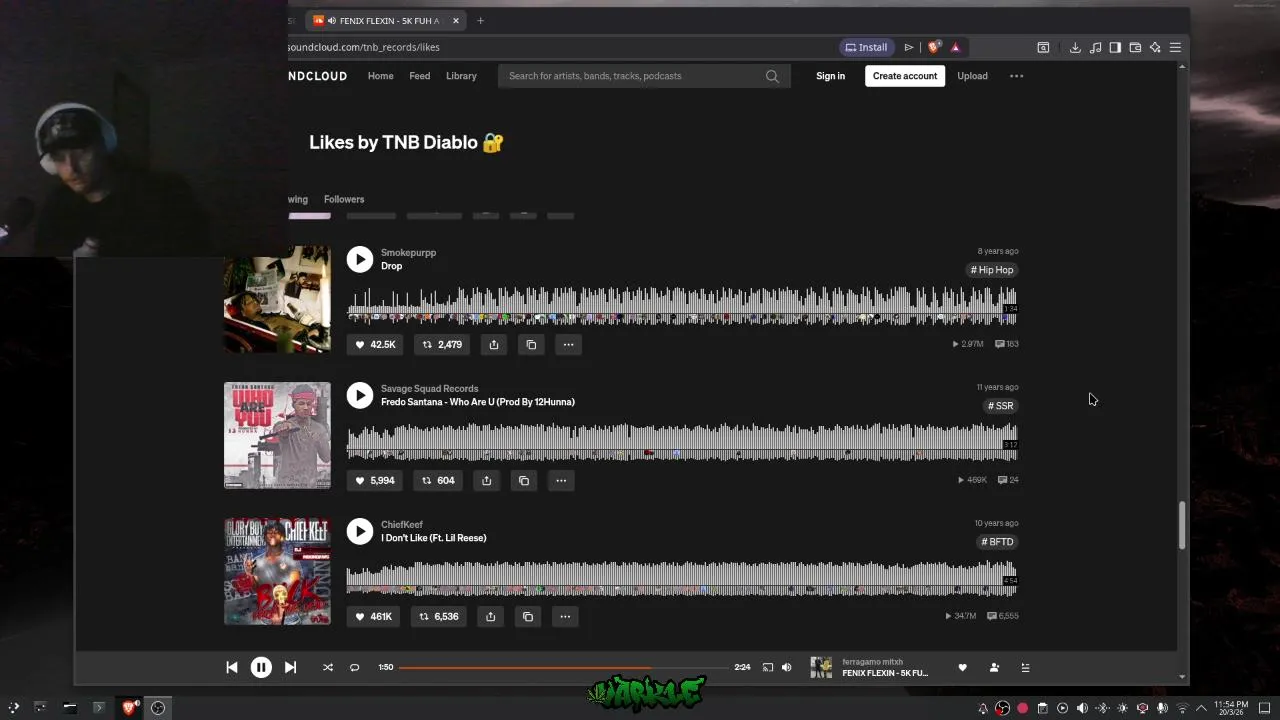The height and width of the screenshot is (720, 1280).
Task: Like Who Are U showing 5,994
Action: pos(375,480)
